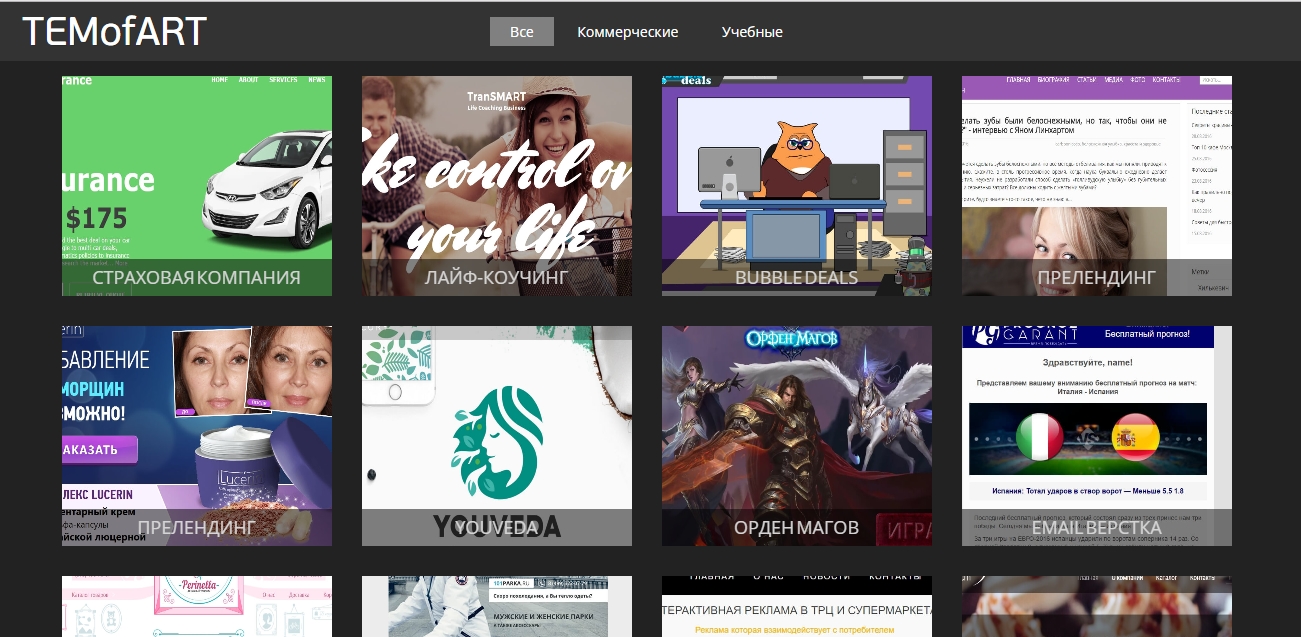Open the Прелендинг card with blonde woman
This screenshot has width=1301, height=637.
pyautogui.click(x=1097, y=186)
